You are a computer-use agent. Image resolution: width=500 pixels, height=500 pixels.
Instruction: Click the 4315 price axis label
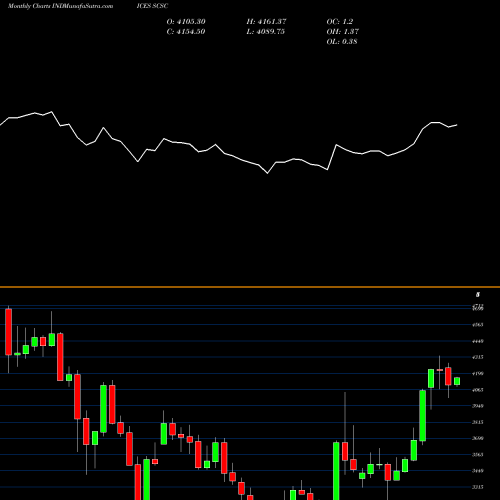tap(478, 357)
